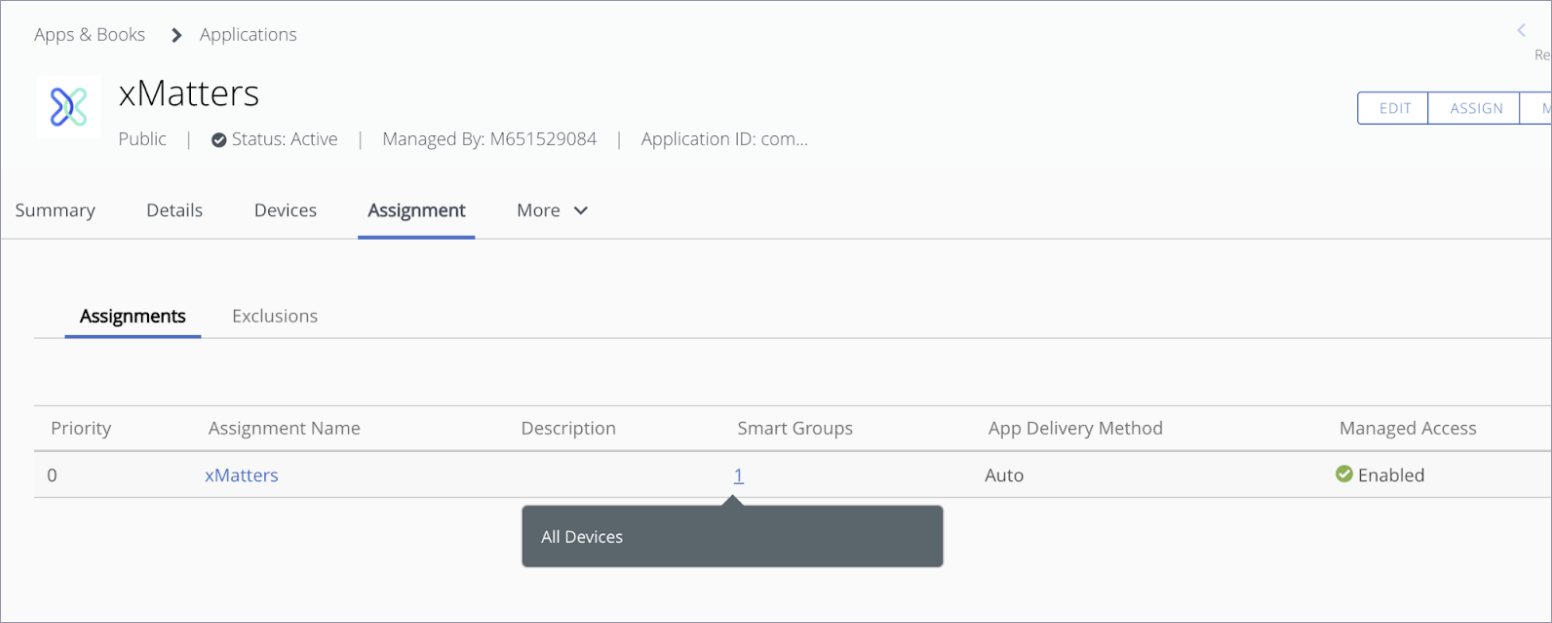Viewport: 1552px width, 623px height.
Task: Open the xMatters assignment link
Action: click(241, 475)
